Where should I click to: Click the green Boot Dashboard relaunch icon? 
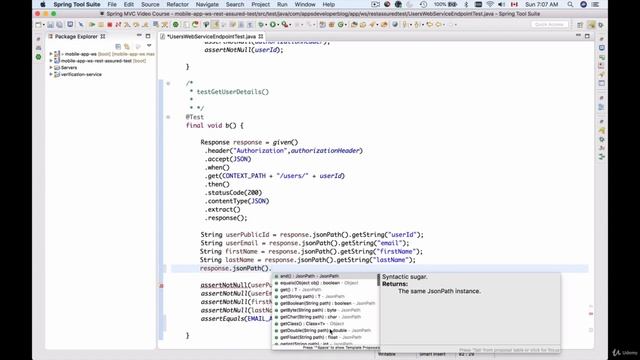pyautogui.click(x=176, y=25)
